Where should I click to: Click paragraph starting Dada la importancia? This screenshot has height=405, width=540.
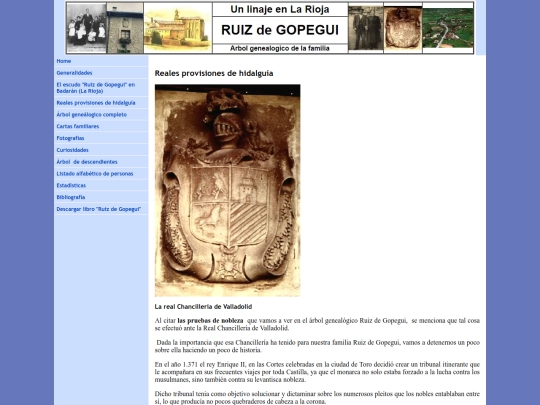(317, 346)
